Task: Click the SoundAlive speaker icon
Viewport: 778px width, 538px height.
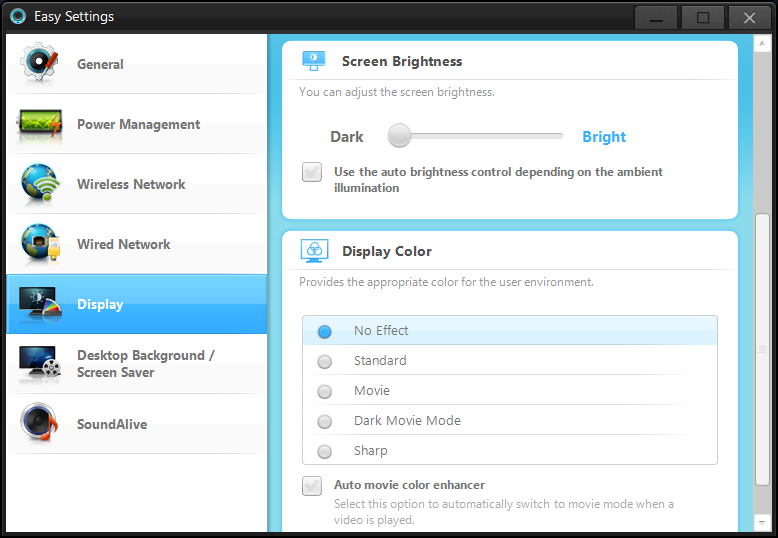Action: (40, 424)
